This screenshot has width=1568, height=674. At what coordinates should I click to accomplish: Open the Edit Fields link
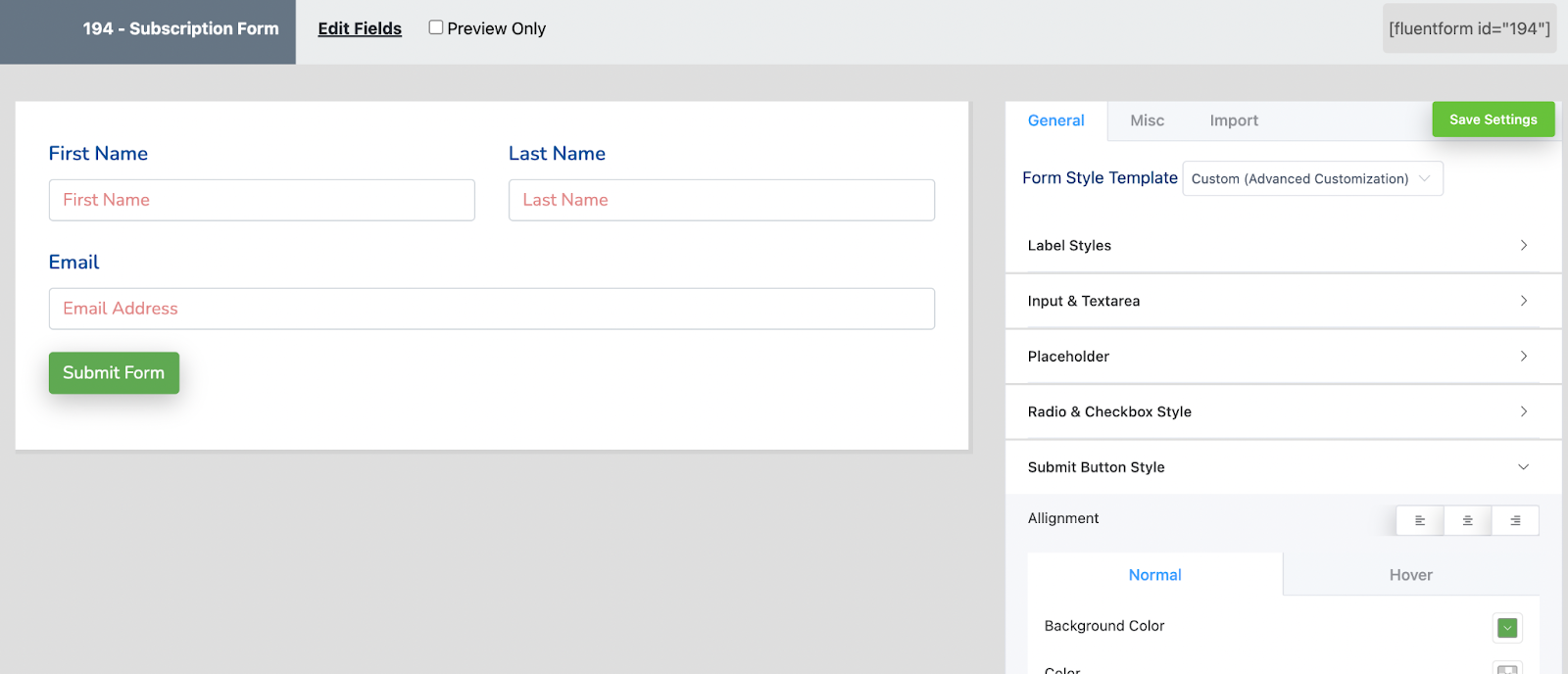(360, 28)
